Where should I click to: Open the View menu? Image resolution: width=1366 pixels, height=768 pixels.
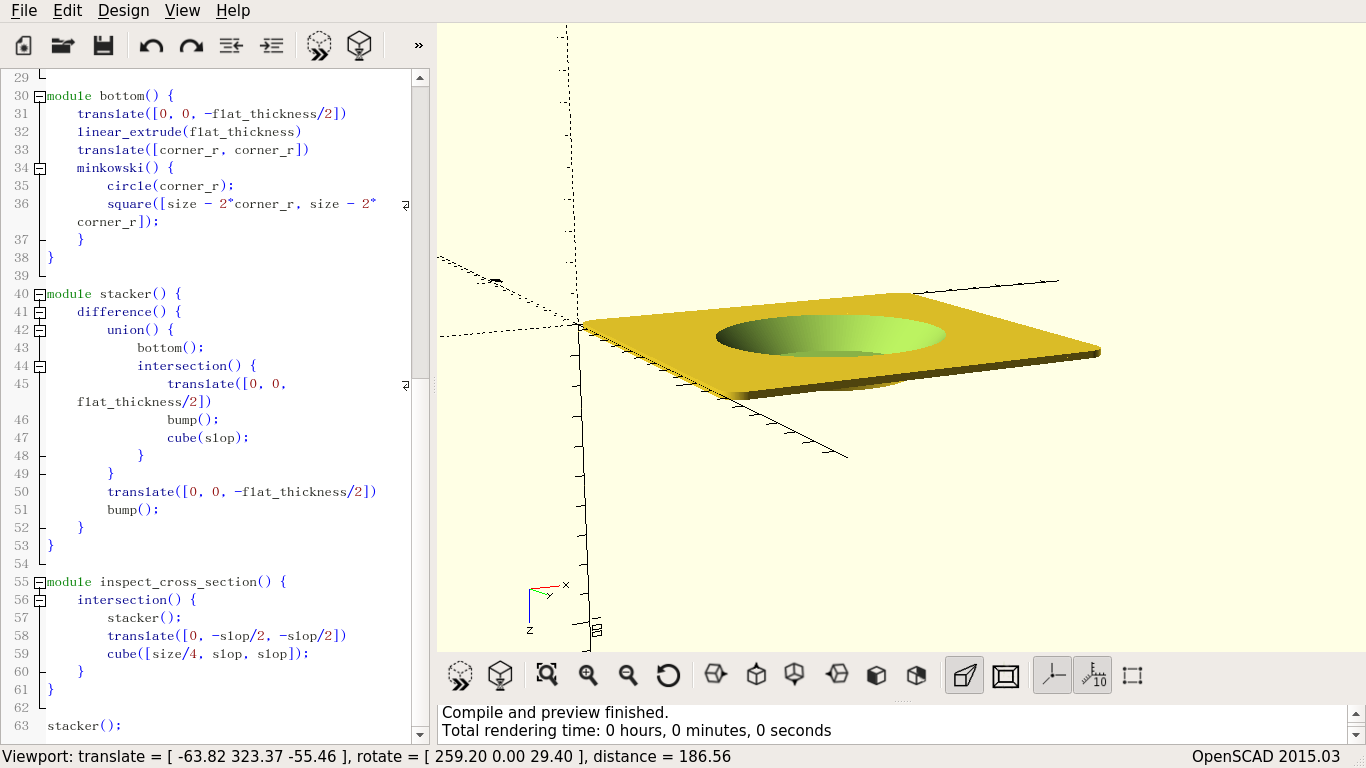click(182, 11)
